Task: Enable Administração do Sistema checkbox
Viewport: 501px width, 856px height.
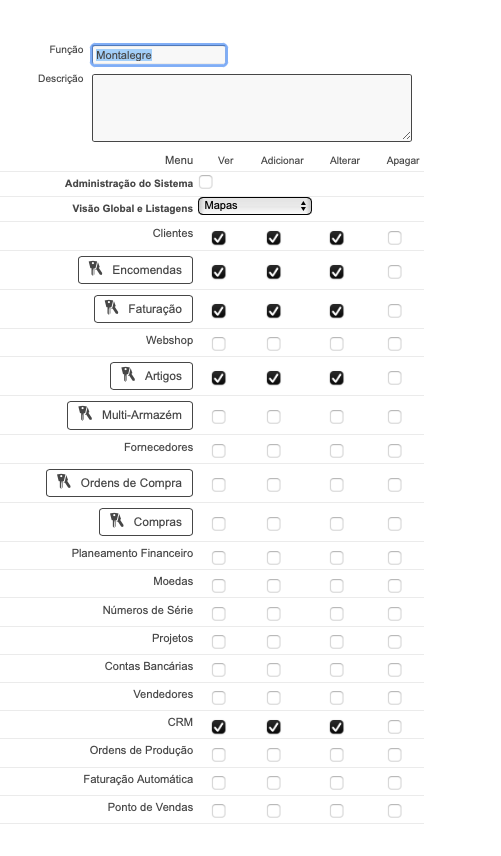Action: click(x=206, y=182)
